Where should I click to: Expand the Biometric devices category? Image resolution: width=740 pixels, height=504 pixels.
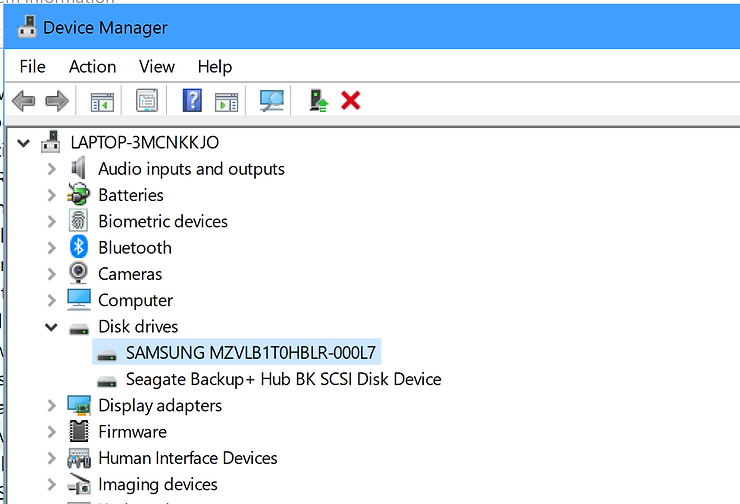[51, 222]
